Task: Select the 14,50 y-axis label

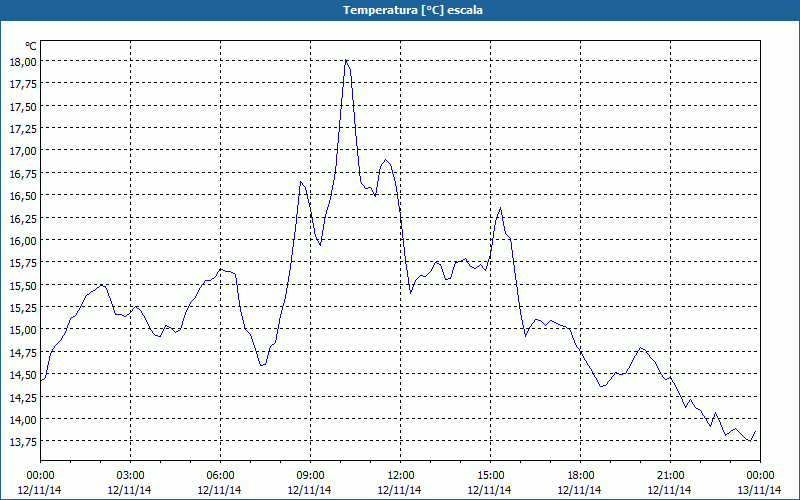Action: [23, 374]
